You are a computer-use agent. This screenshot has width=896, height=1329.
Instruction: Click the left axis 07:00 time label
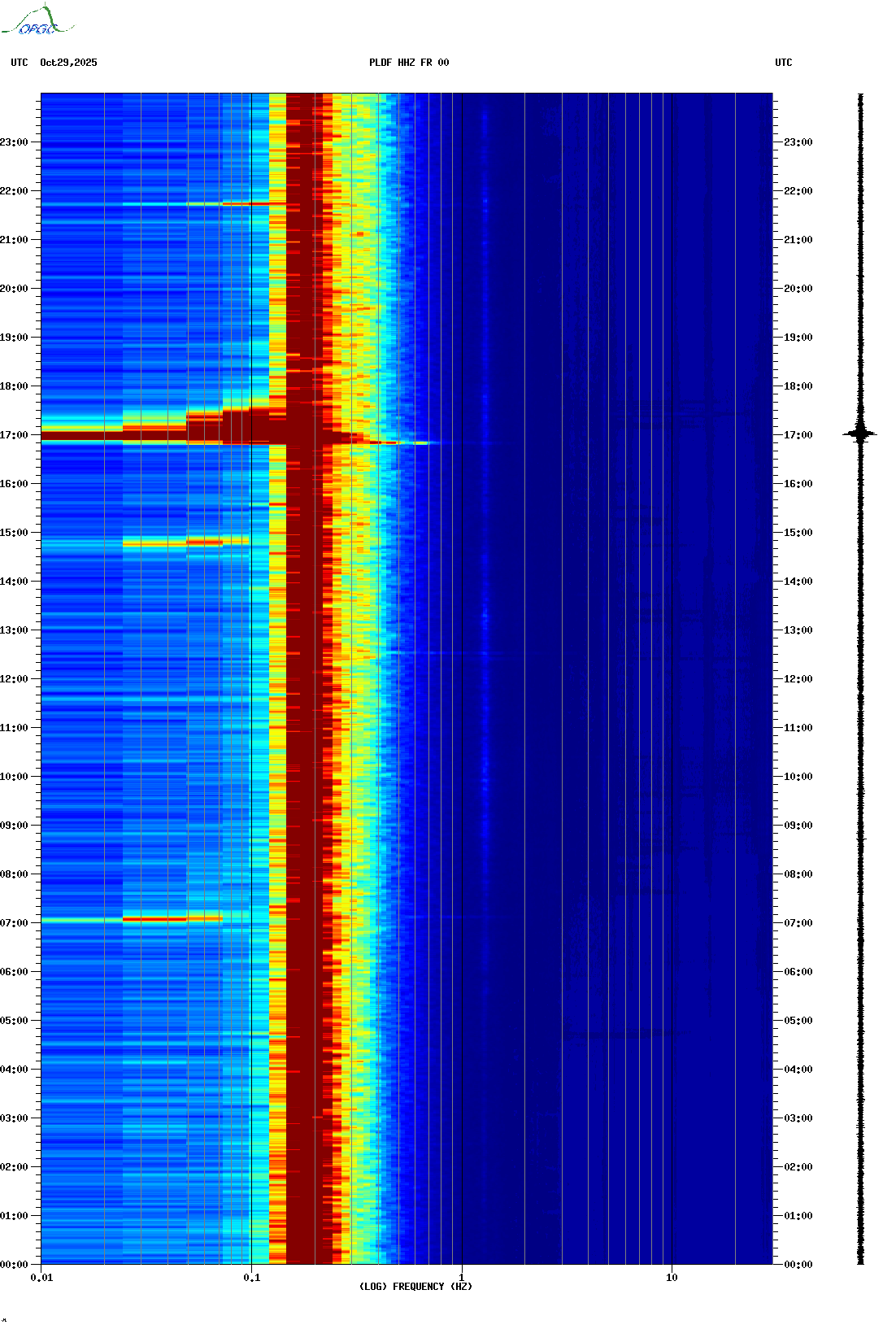coord(14,923)
